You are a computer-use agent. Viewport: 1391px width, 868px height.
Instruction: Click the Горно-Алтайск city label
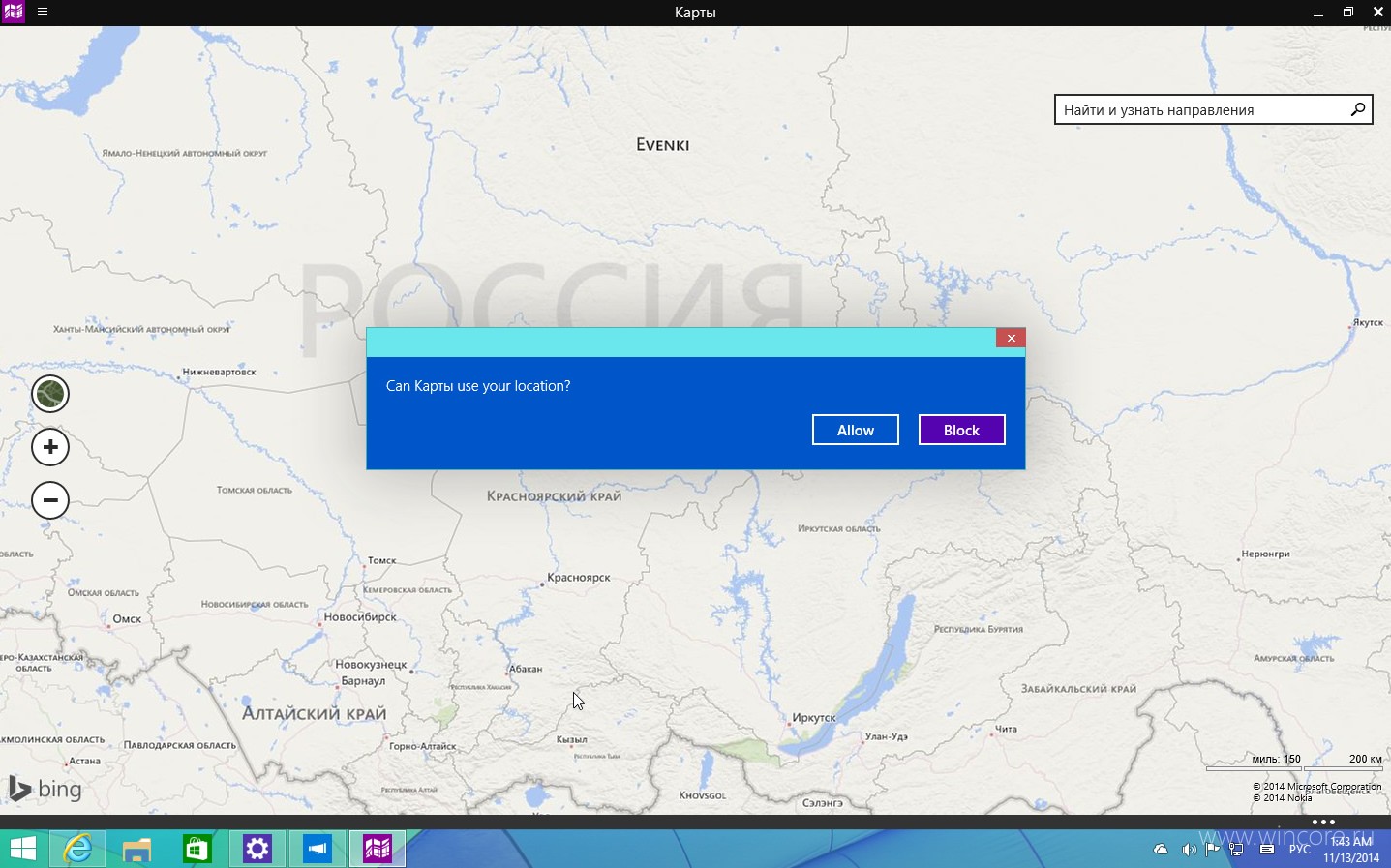click(422, 746)
